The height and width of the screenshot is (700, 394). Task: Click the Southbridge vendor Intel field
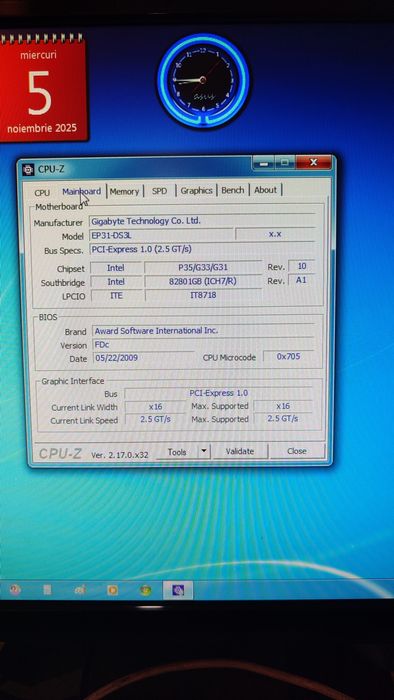click(116, 282)
